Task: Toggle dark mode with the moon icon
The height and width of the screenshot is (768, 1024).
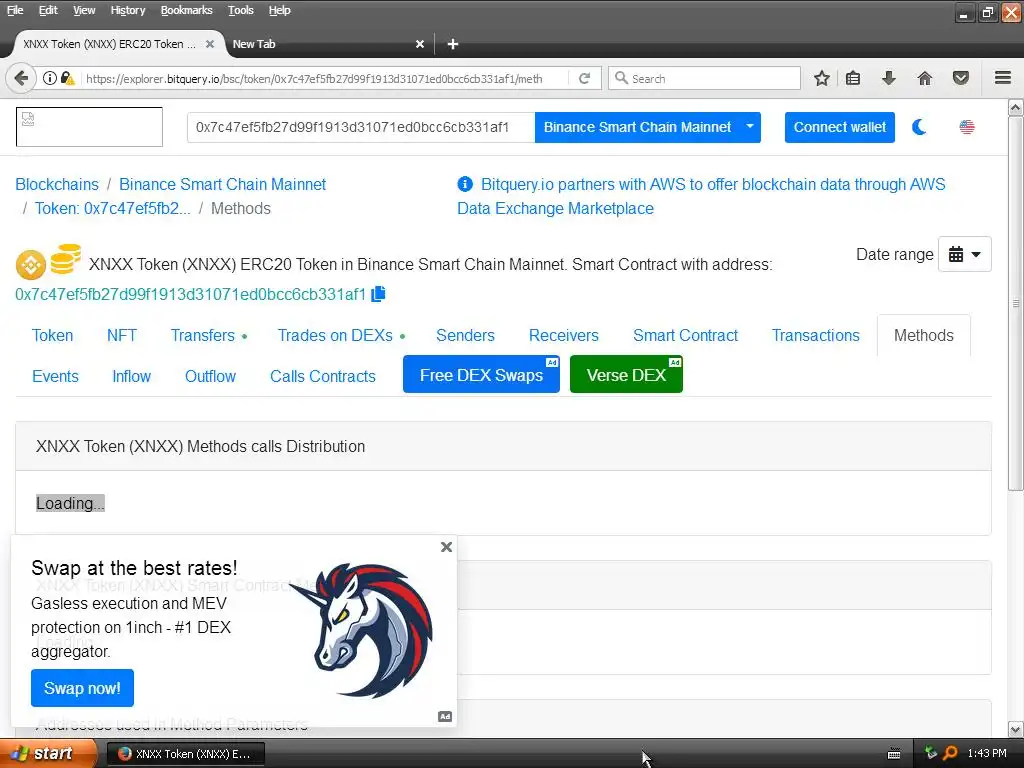Action: click(x=920, y=127)
